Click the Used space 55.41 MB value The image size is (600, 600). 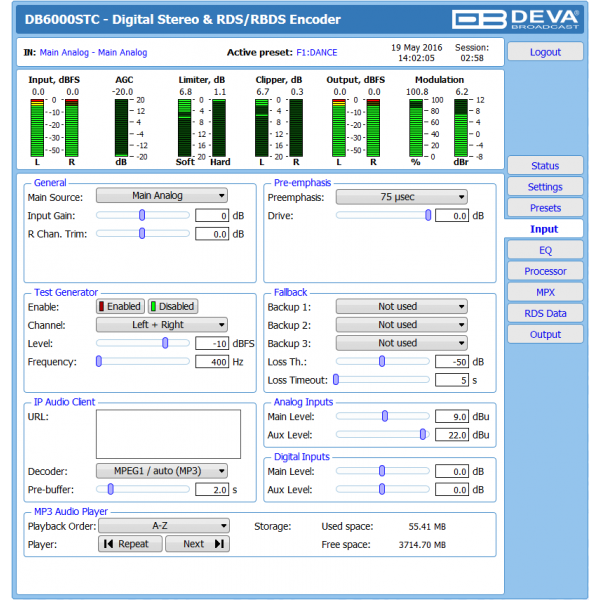[x=427, y=527]
